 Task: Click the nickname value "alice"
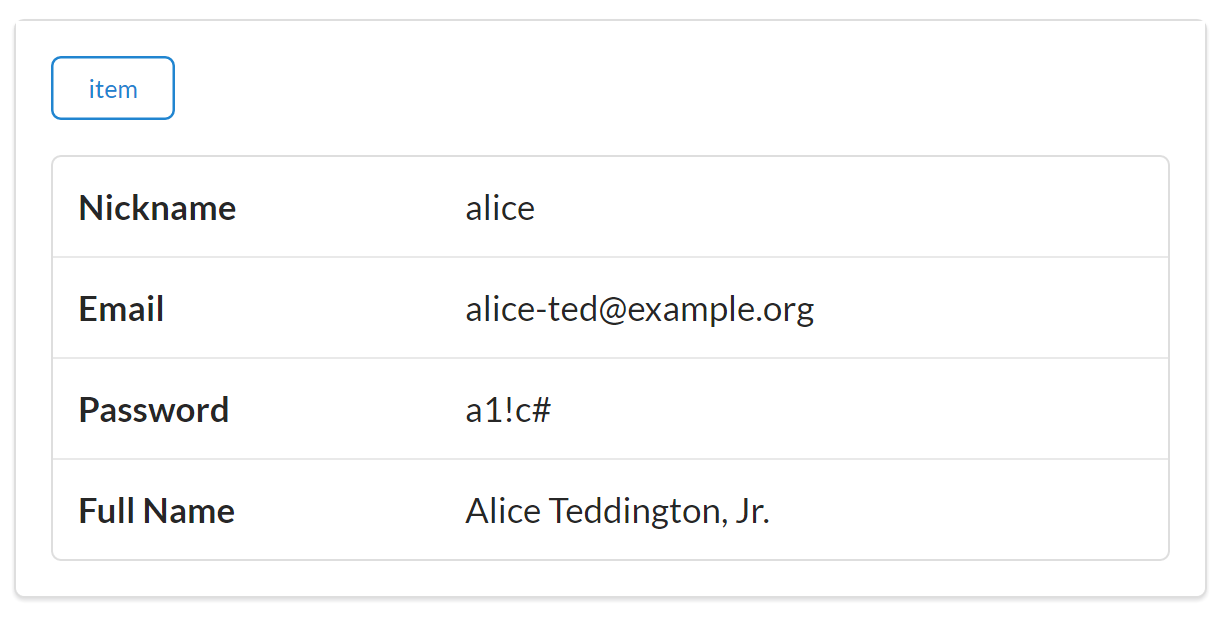(499, 208)
